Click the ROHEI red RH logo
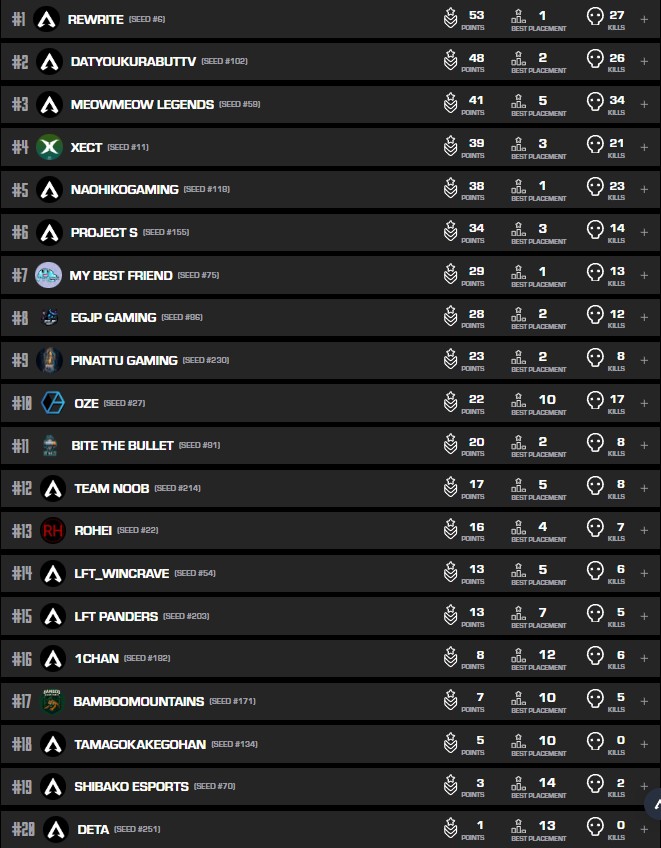This screenshot has width=661, height=848. click(x=52, y=530)
